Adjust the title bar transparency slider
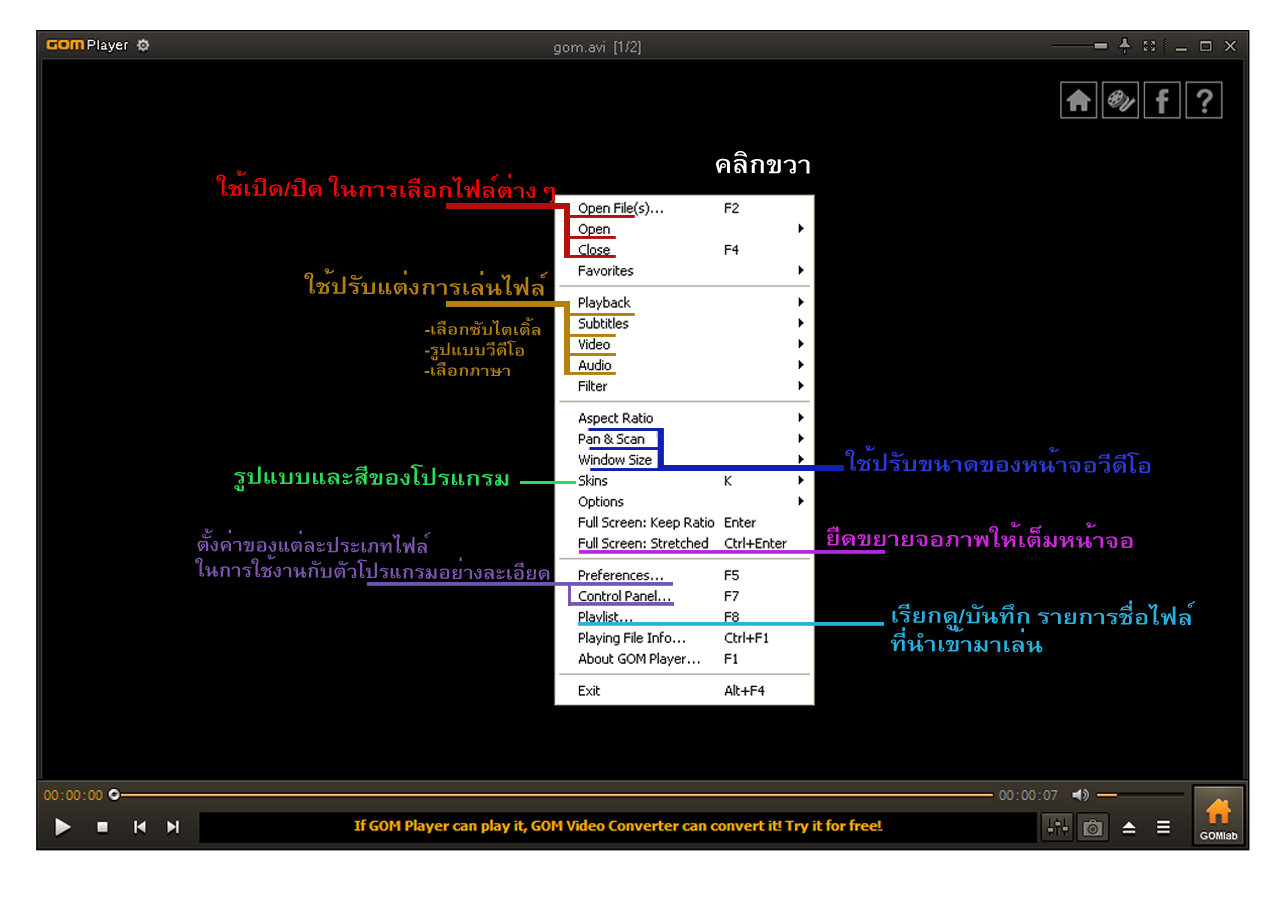The width and height of the screenshot is (1280, 901). point(1080,46)
